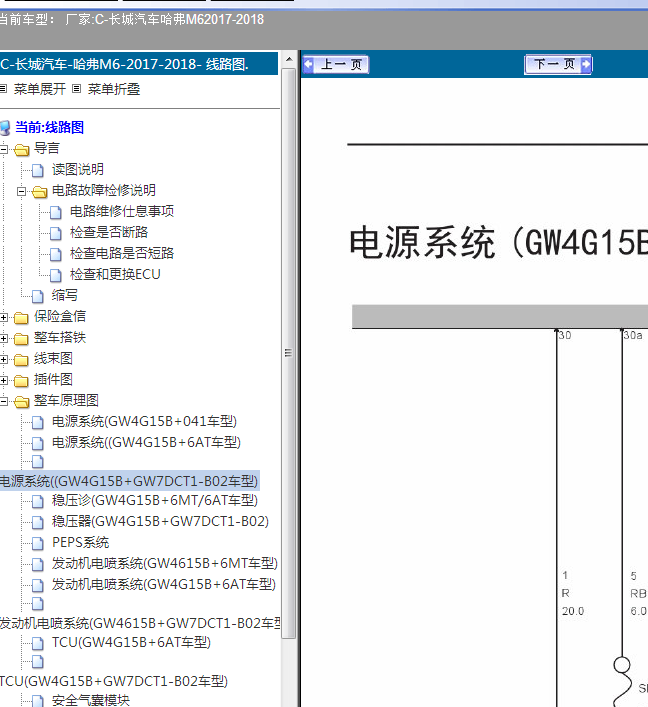Click the 线束图 folder icon
The height and width of the screenshot is (707, 648).
(x=21, y=360)
